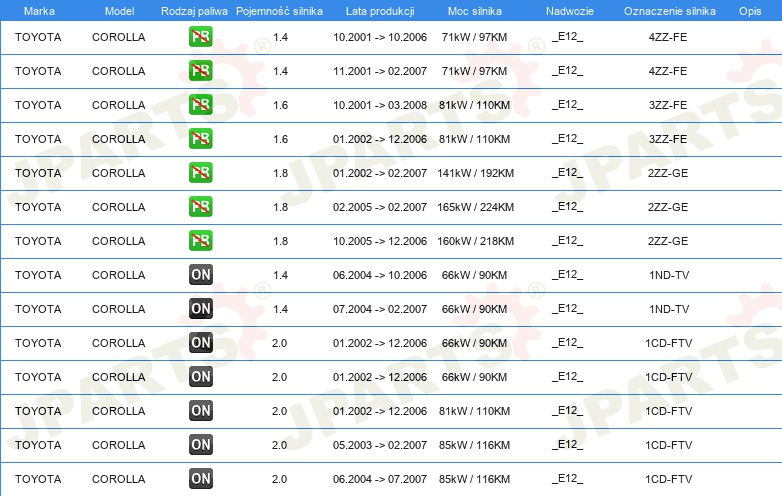The image size is (782, 496).
Task: Click the PB petrol icon in the 141kW / 192KM row
Action: [201, 173]
